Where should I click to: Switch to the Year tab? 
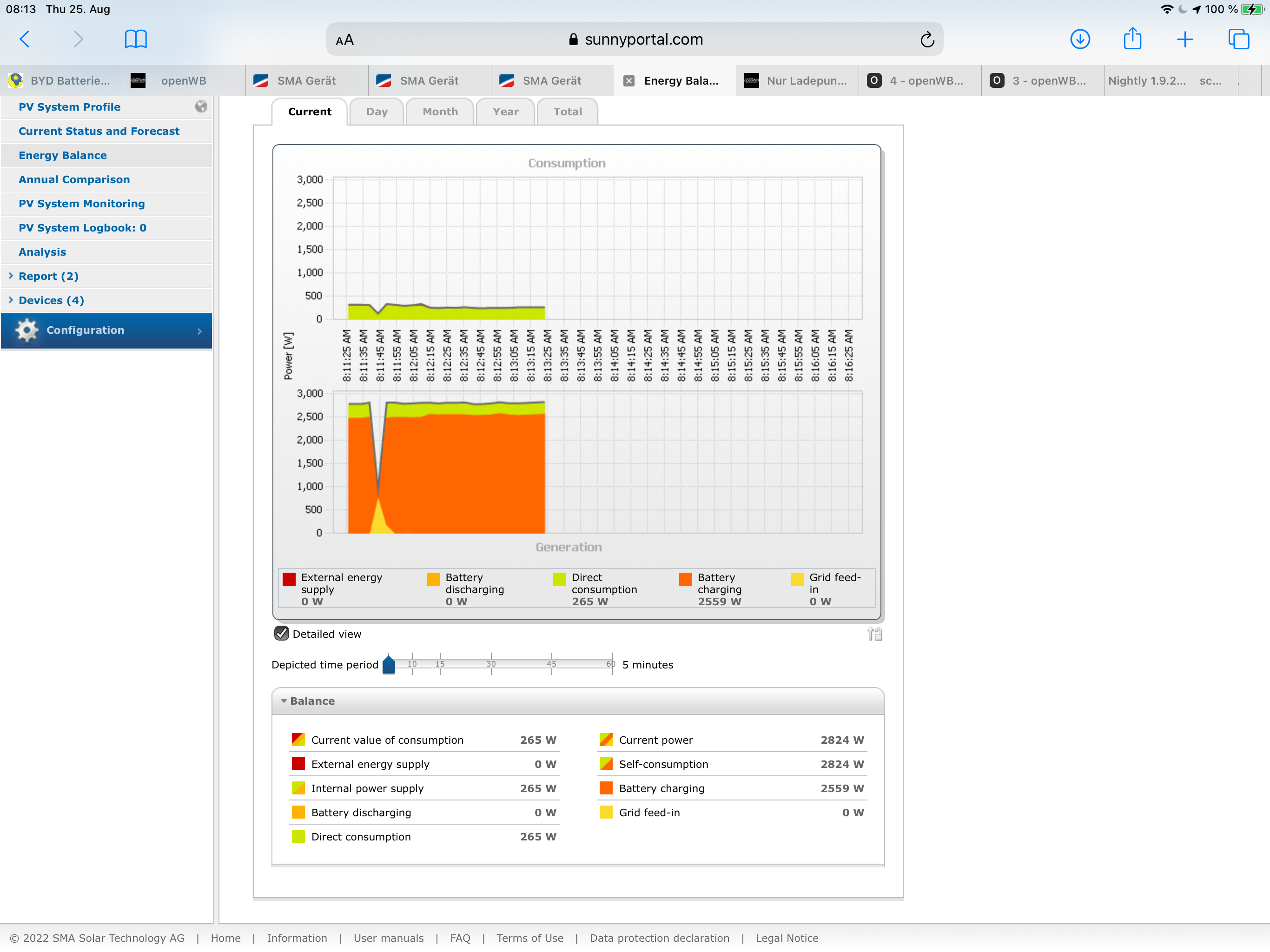coord(505,112)
